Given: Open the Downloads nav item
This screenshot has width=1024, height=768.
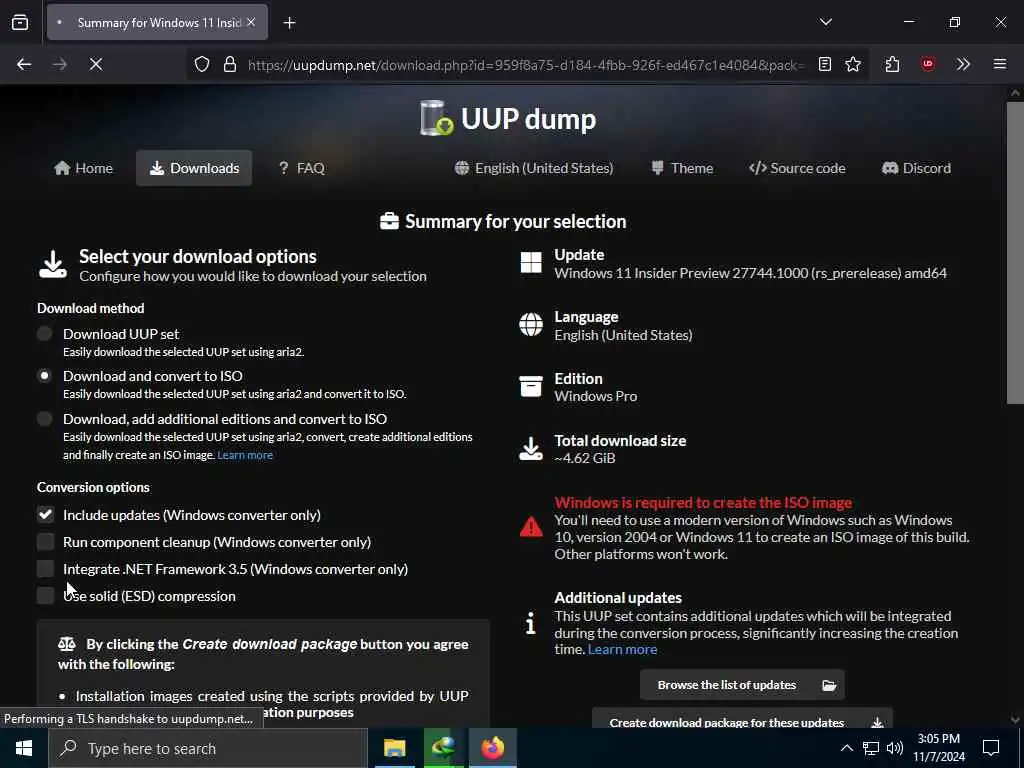Looking at the screenshot, I should point(194,168).
